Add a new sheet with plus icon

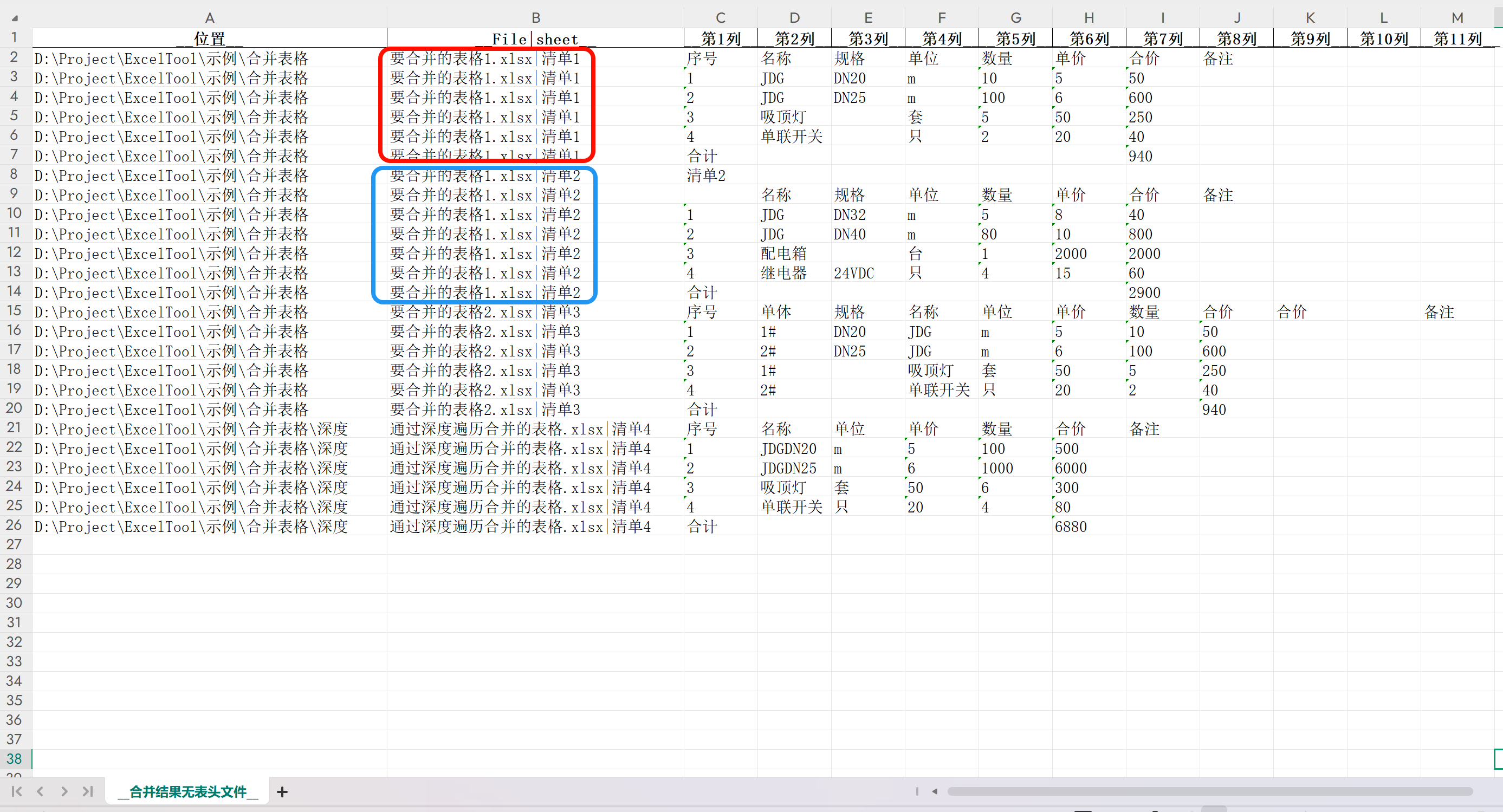[x=282, y=791]
